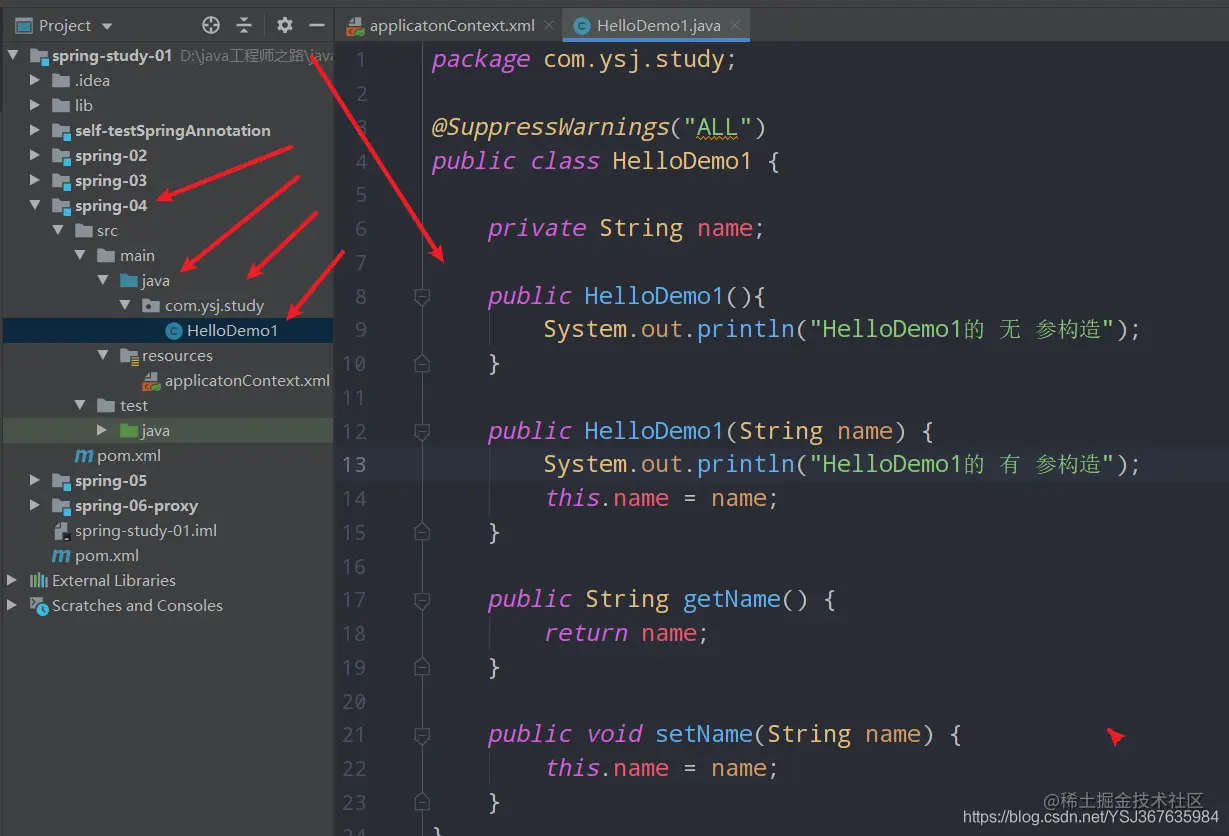The height and width of the screenshot is (836, 1229).
Task: Expand External Libraries node
Action: coord(13,580)
